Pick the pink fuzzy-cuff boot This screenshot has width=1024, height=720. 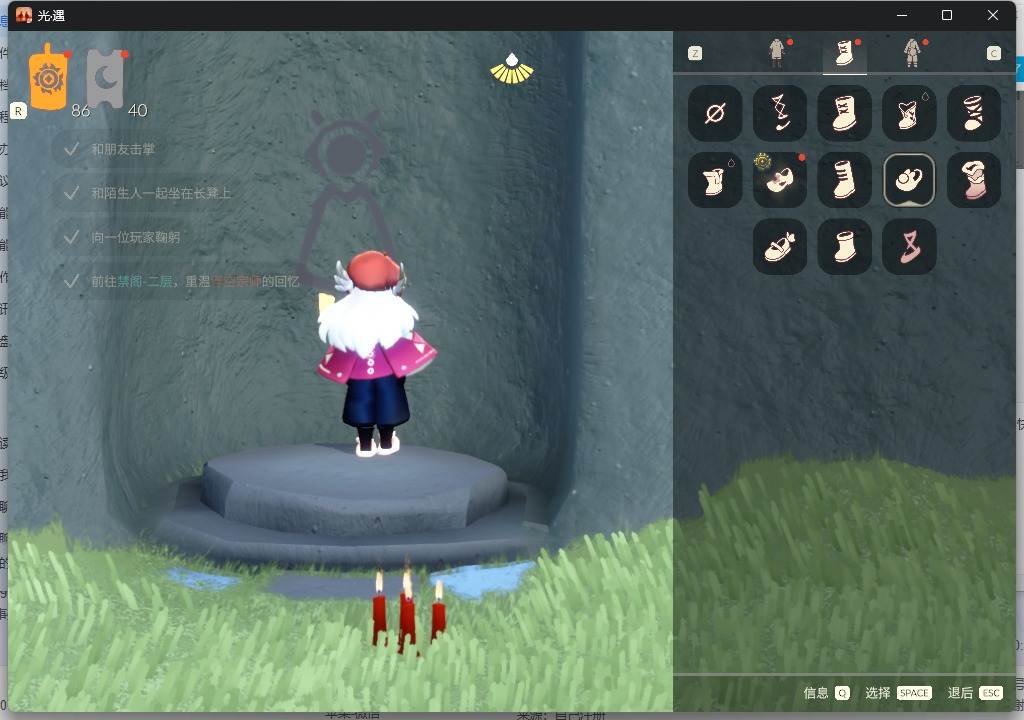(974, 180)
